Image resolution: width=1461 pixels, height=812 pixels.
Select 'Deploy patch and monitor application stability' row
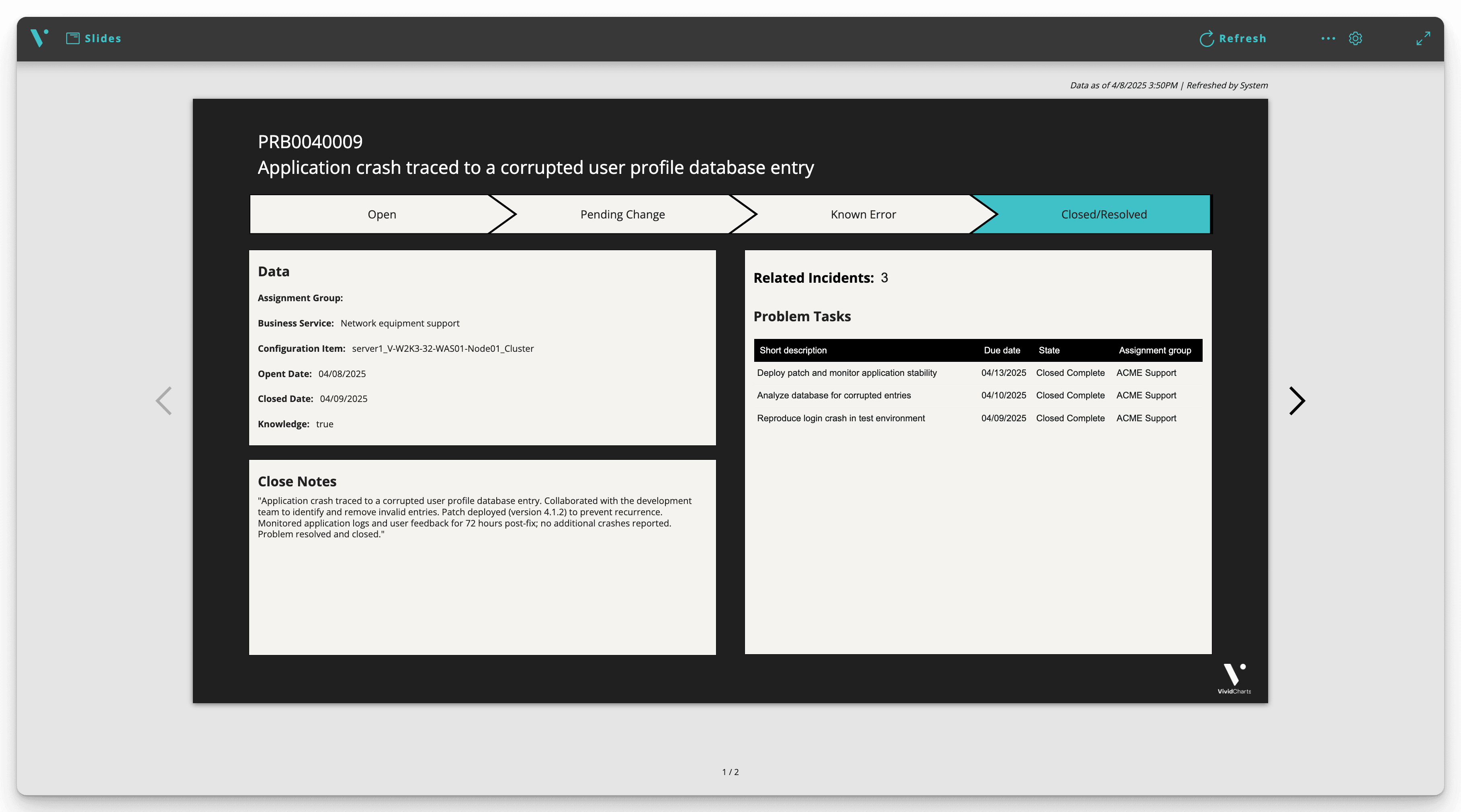coord(978,373)
